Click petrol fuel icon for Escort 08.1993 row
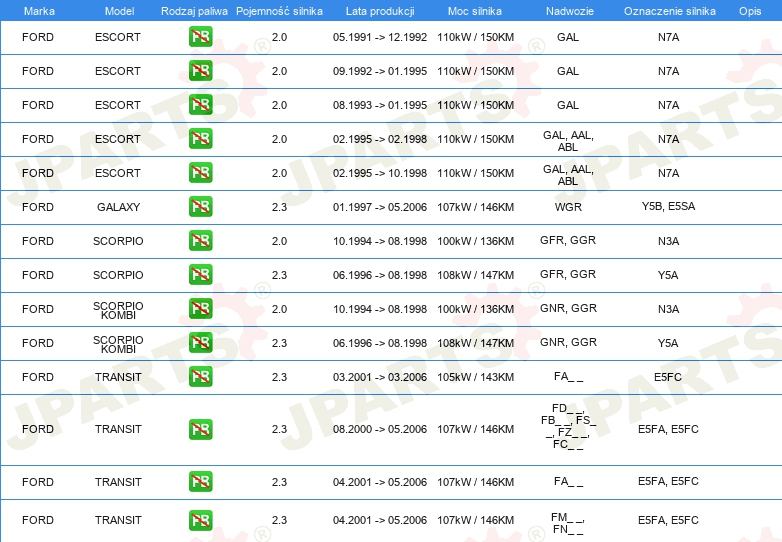The image size is (782, 542). coord(200,105)
